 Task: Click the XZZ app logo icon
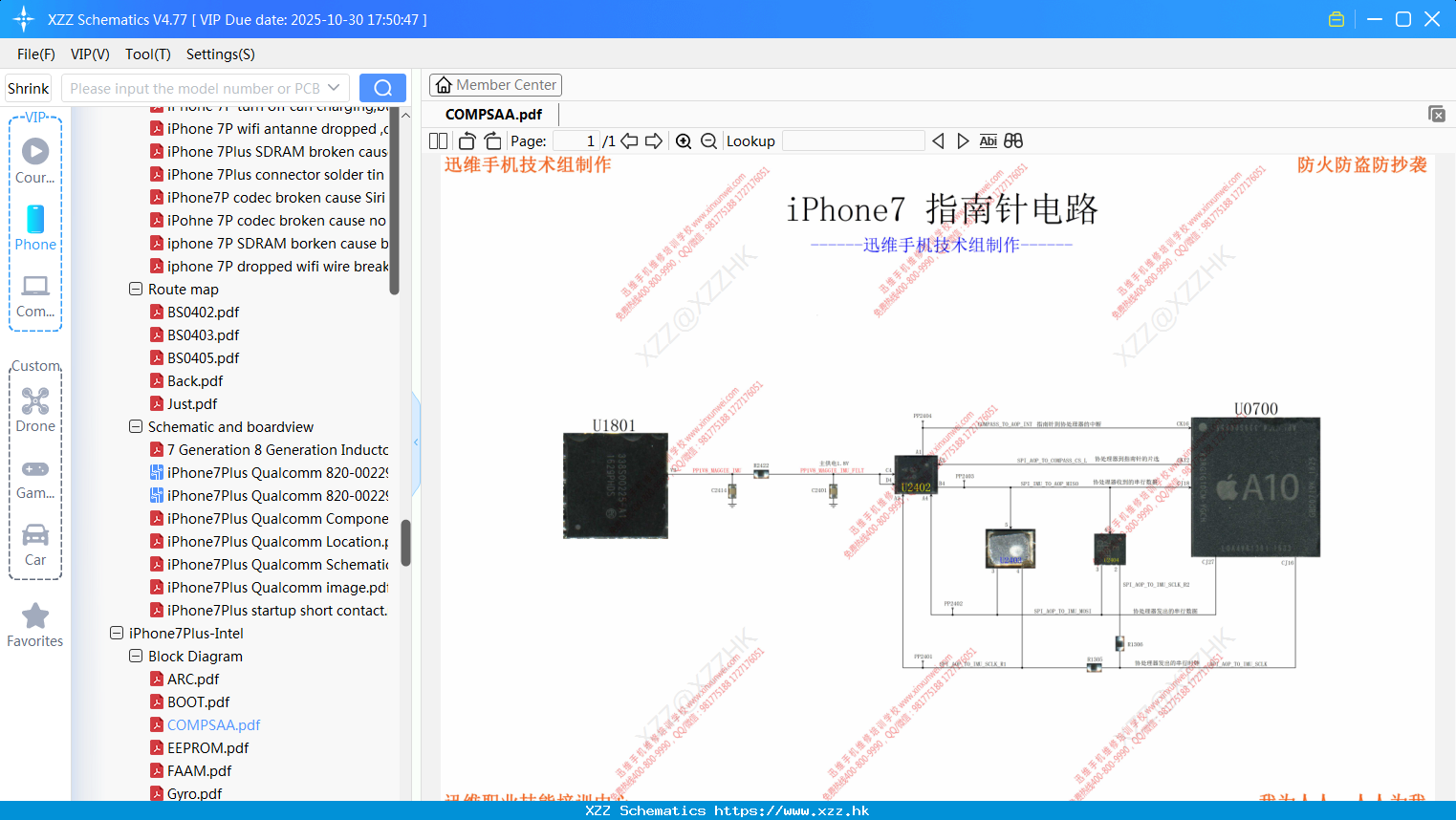point(24,19)
